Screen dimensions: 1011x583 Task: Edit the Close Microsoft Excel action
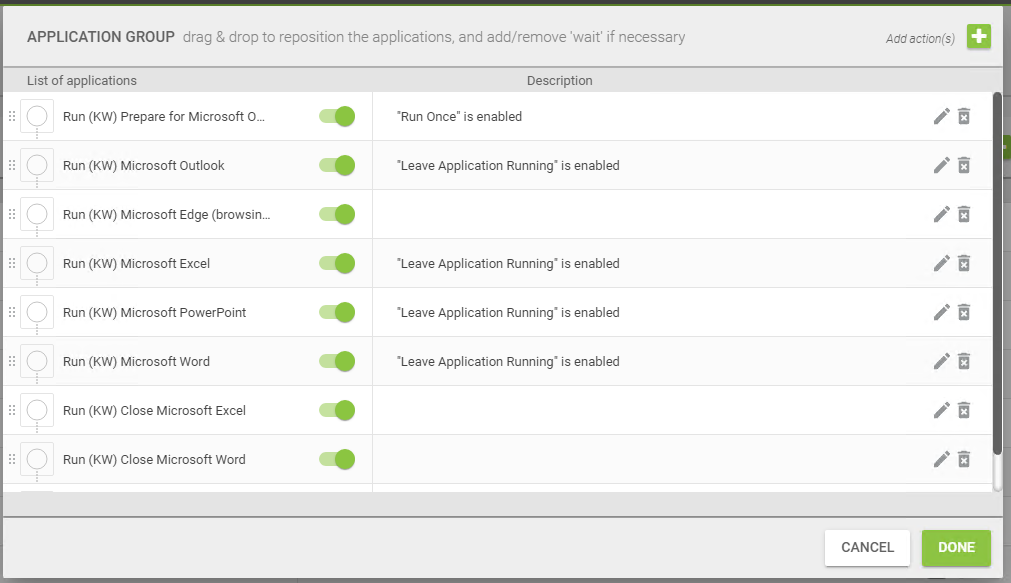pyautogui.click(x=941, y=410)
